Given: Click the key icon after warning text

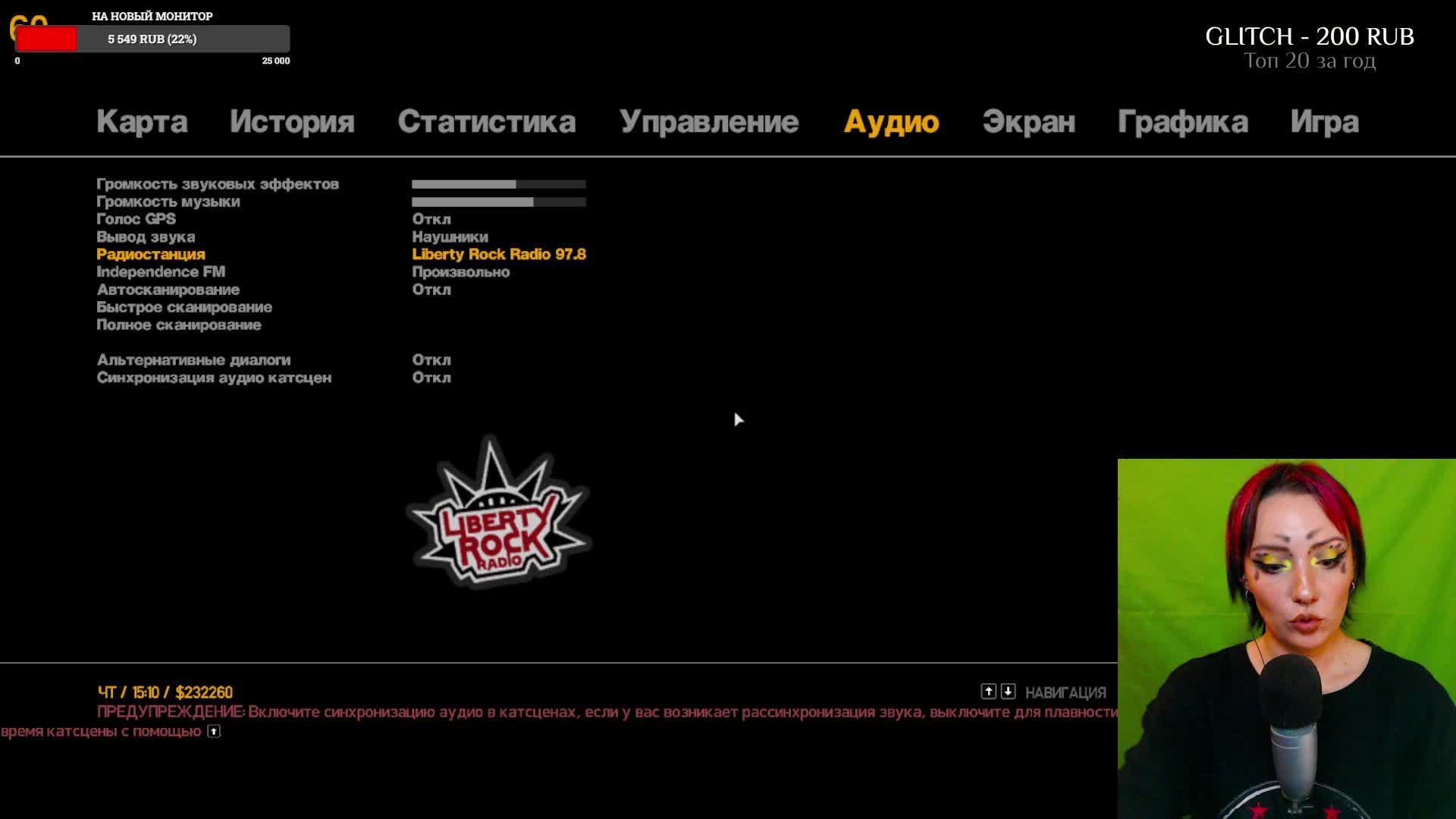Looking at the screenshot, I should [x=214, y=732].
